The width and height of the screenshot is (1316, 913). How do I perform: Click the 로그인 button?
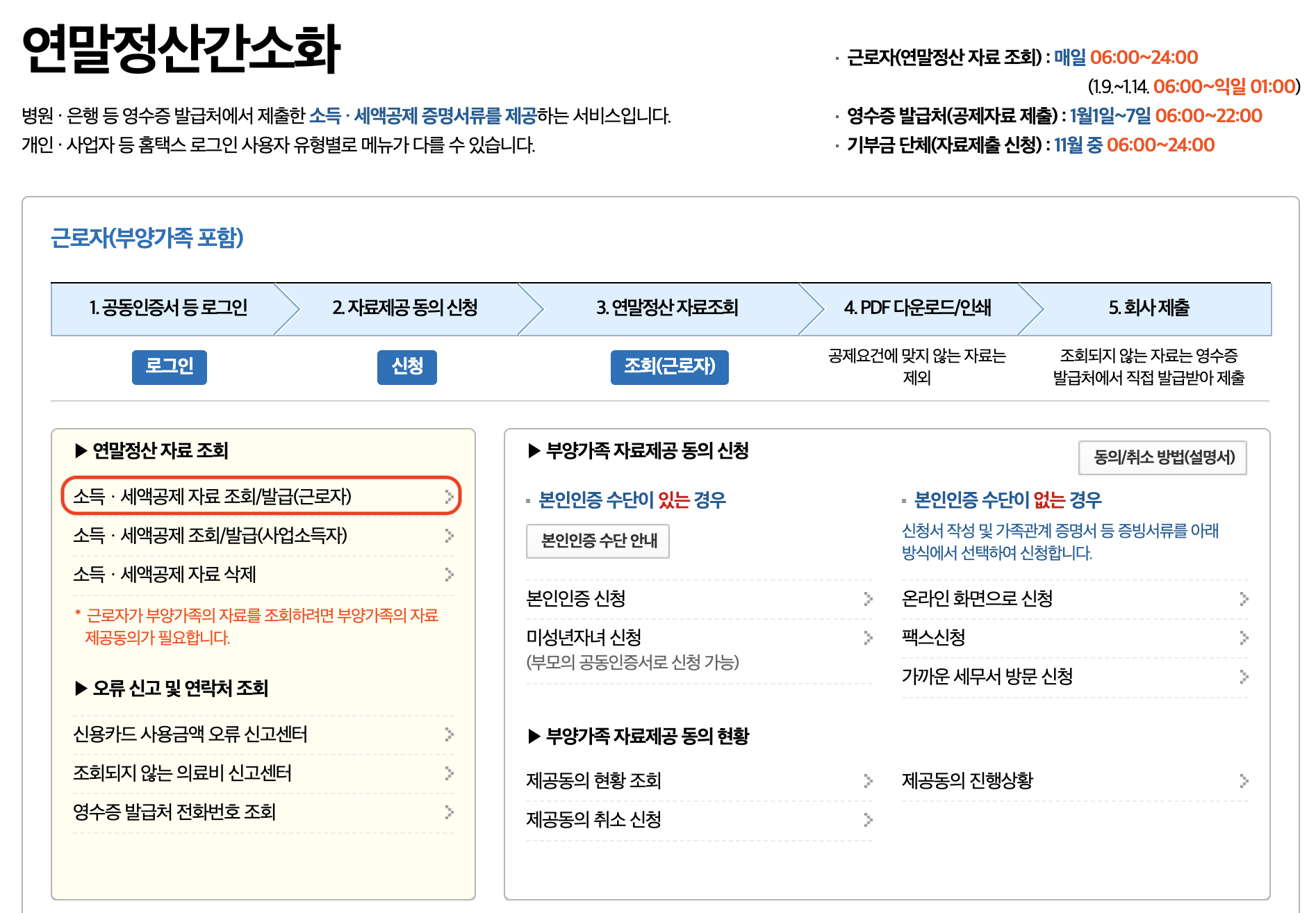[x=169, y=368]
